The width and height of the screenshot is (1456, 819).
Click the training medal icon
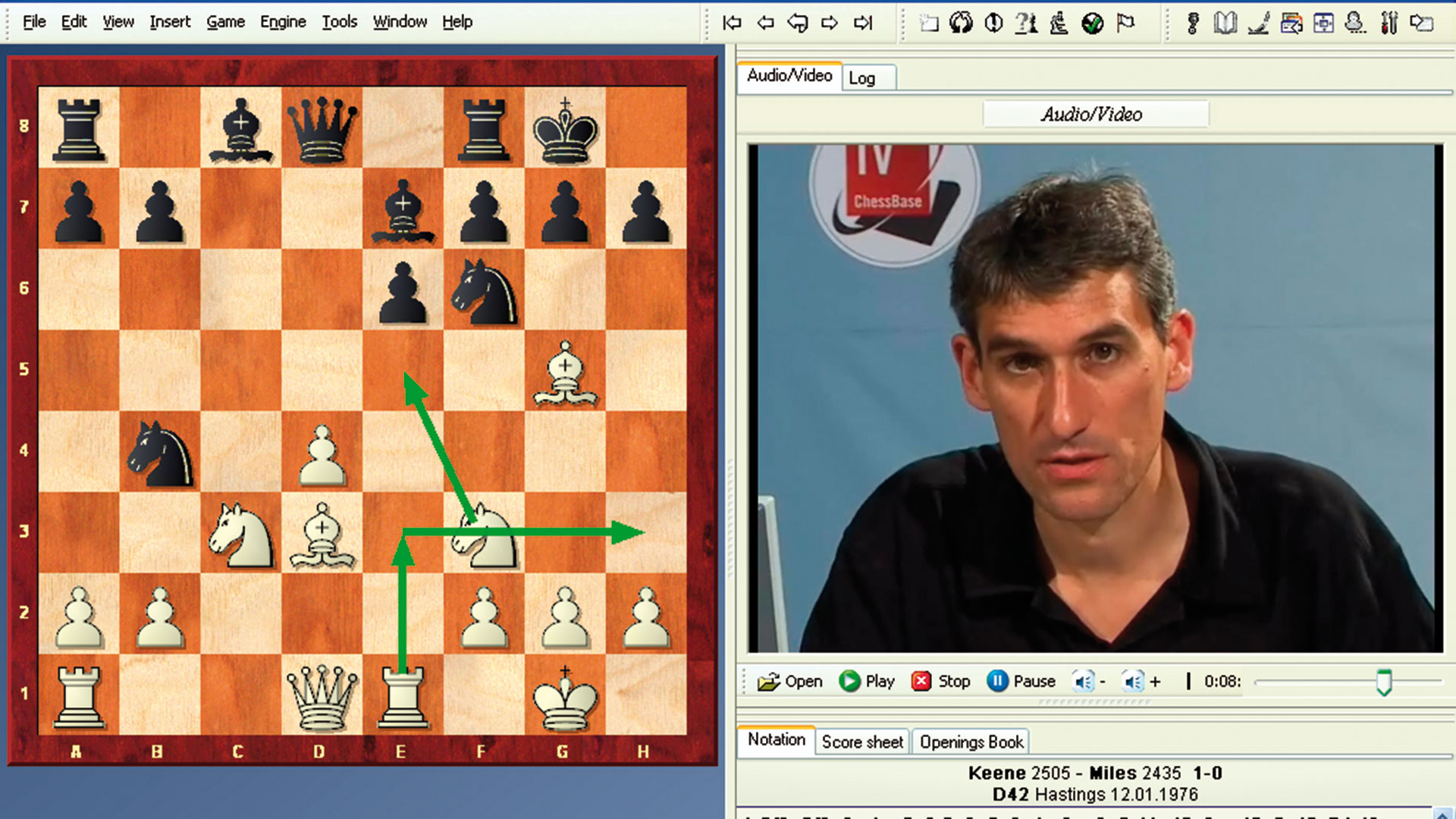tap(1193, 24)
